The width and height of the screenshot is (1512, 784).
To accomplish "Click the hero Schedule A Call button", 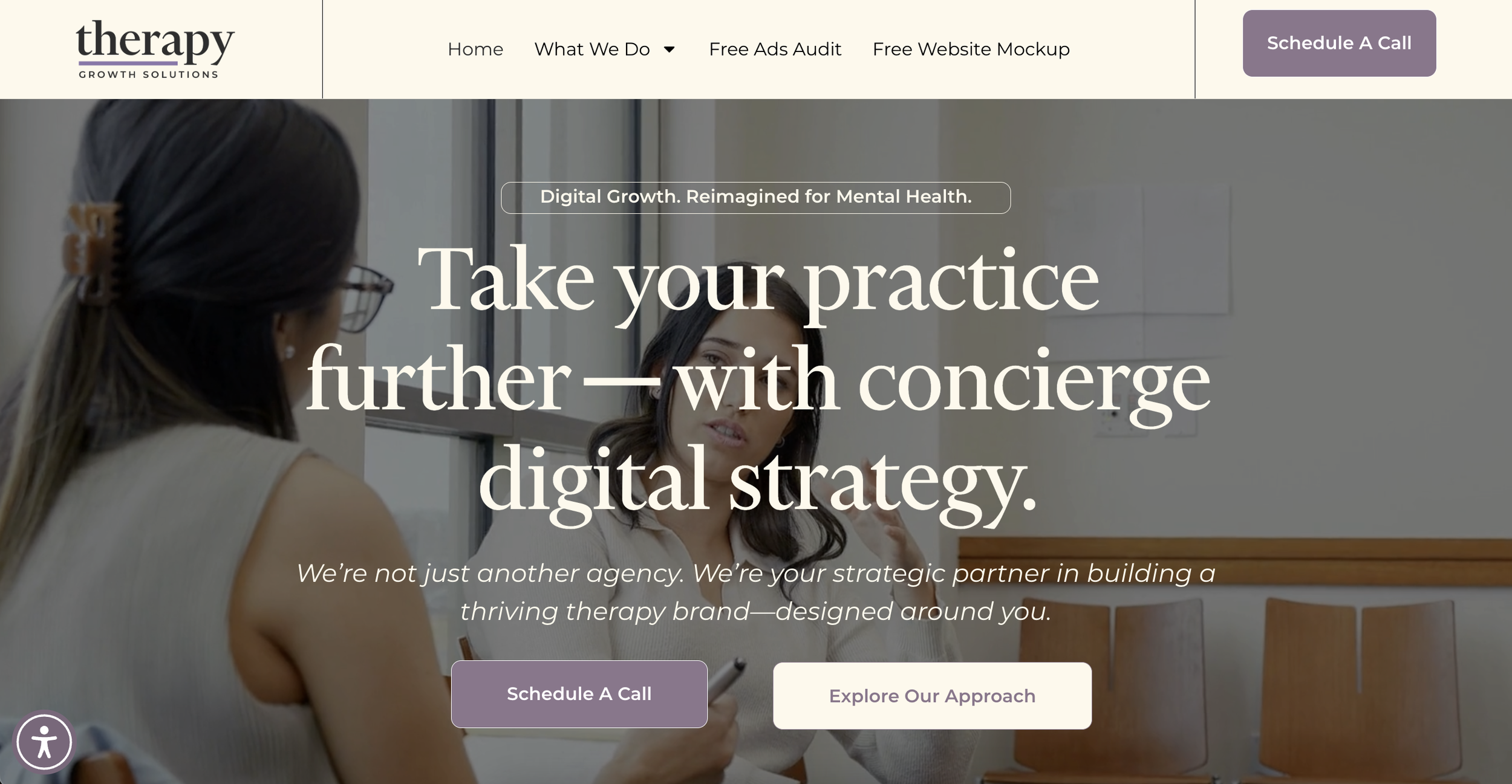I will tap(579, 694).
